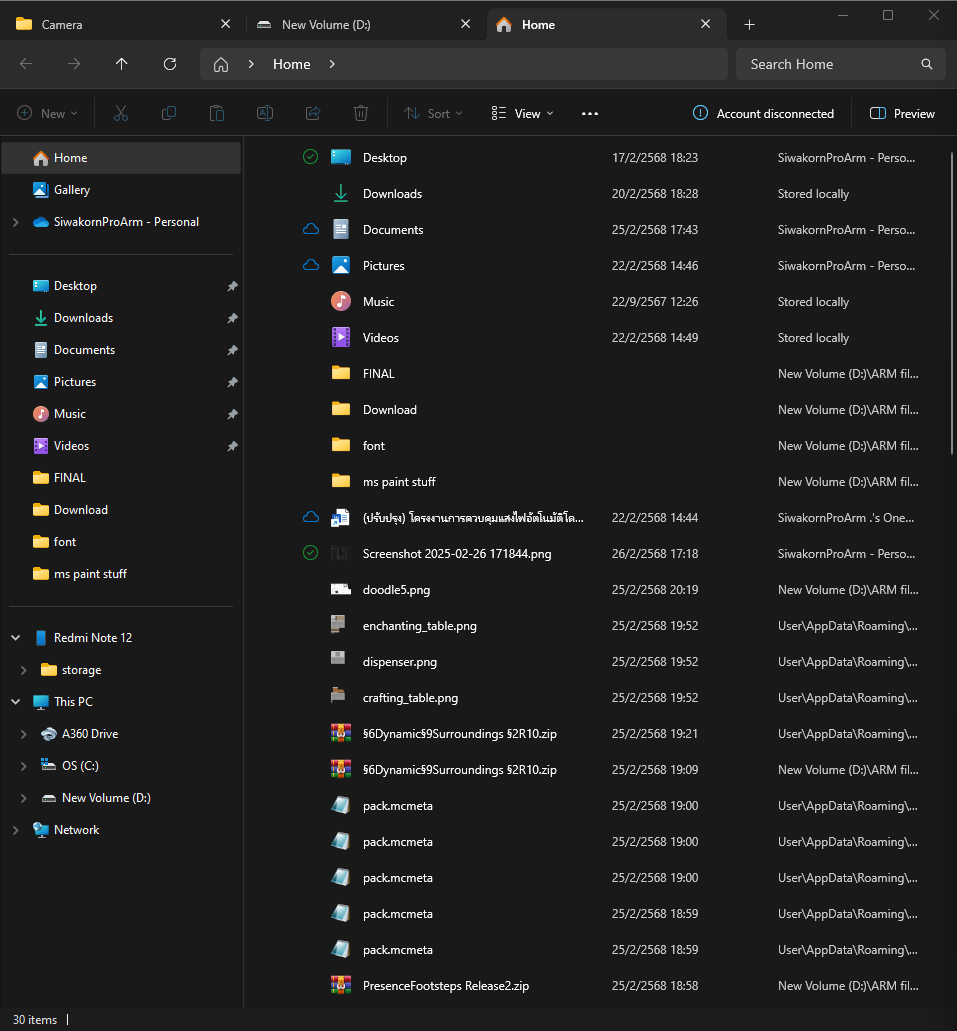957x1031 pixels.
Task: Select Home in the navigation pane
Action: pyautogui.click(x=121, y=158)
